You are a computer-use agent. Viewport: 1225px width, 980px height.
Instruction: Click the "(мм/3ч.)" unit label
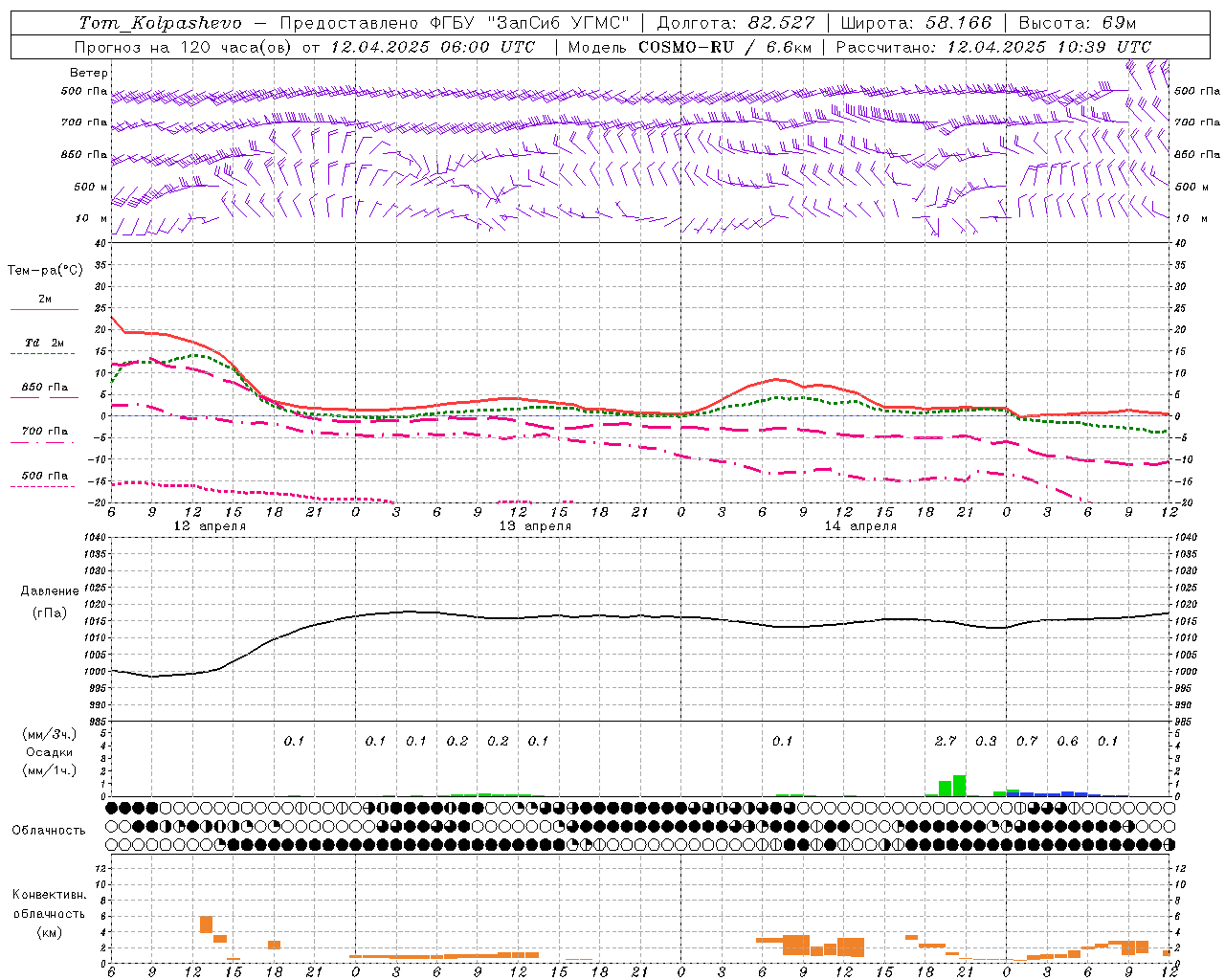[x=50, y=734]
